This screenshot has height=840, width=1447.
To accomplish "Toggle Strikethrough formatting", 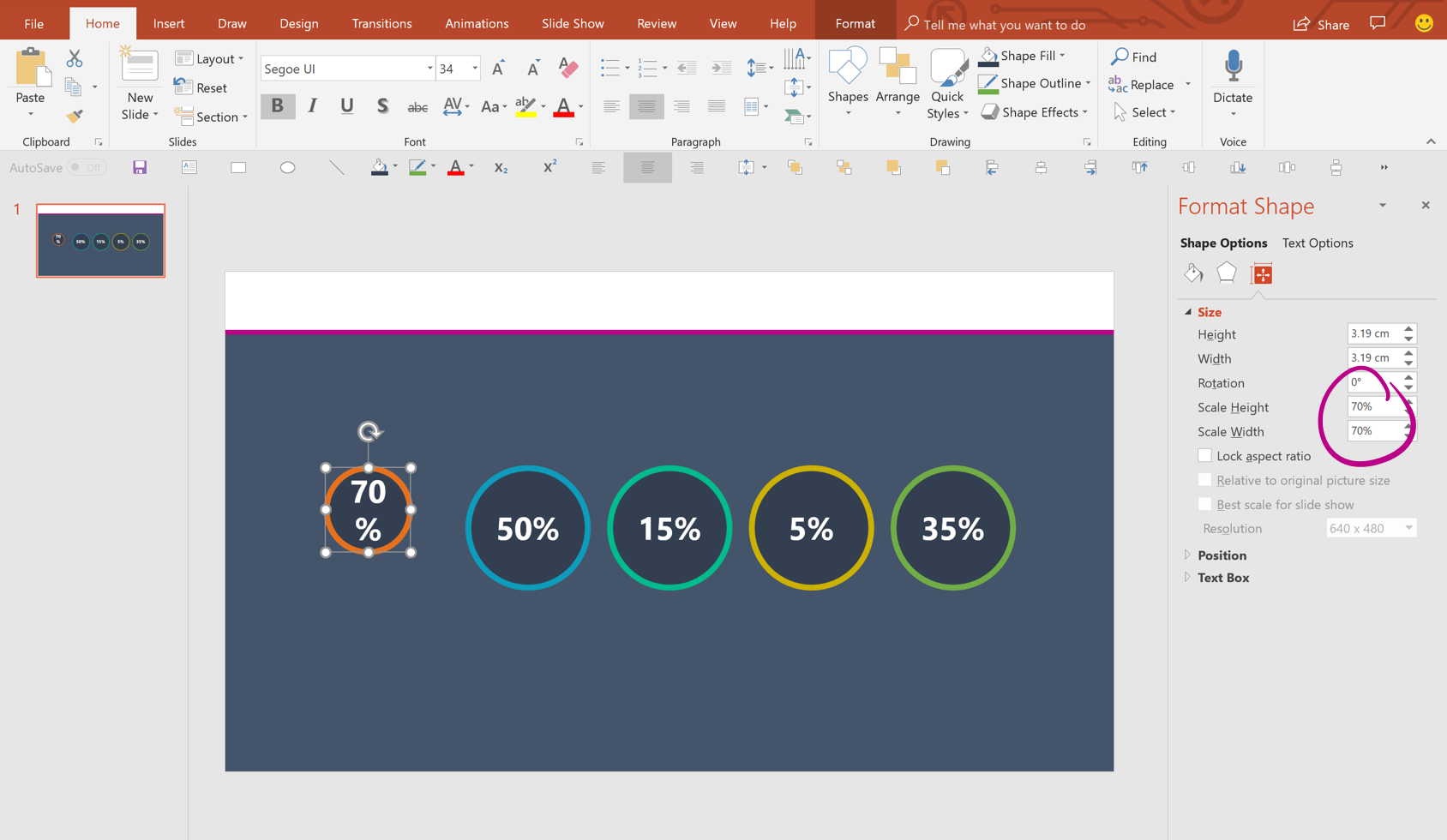I will (417, 107).
